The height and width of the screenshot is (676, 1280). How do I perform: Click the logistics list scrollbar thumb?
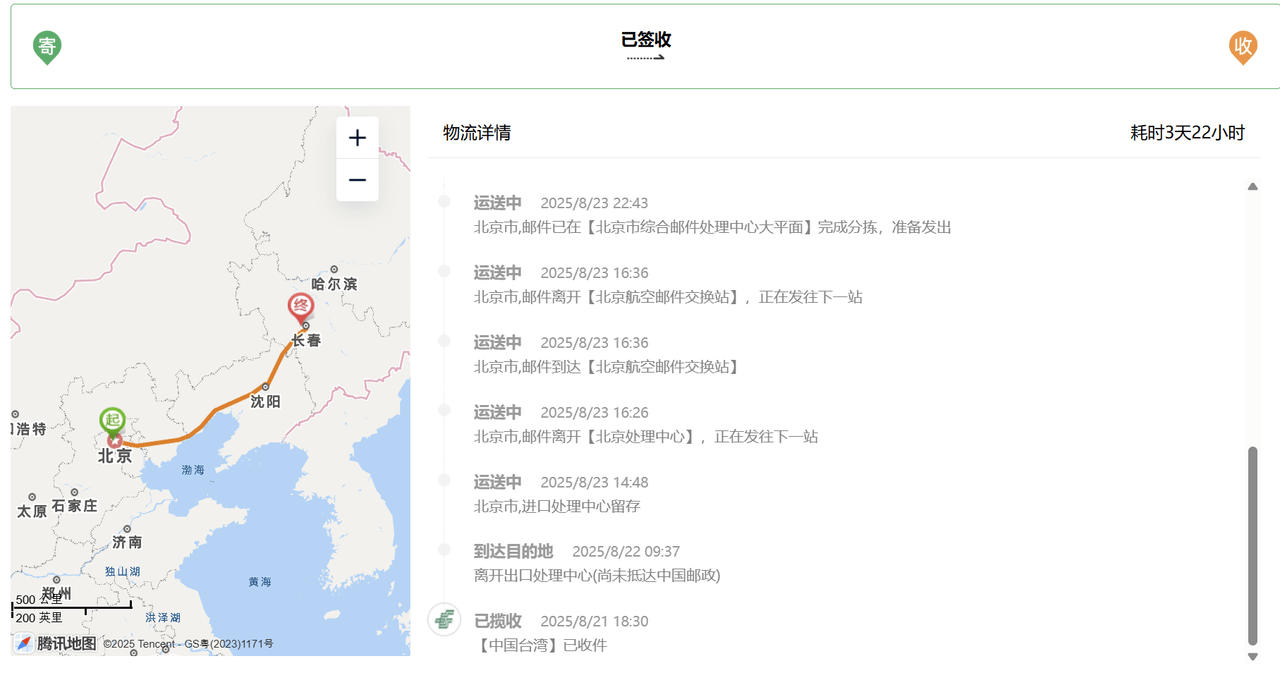click(1253, 546)
